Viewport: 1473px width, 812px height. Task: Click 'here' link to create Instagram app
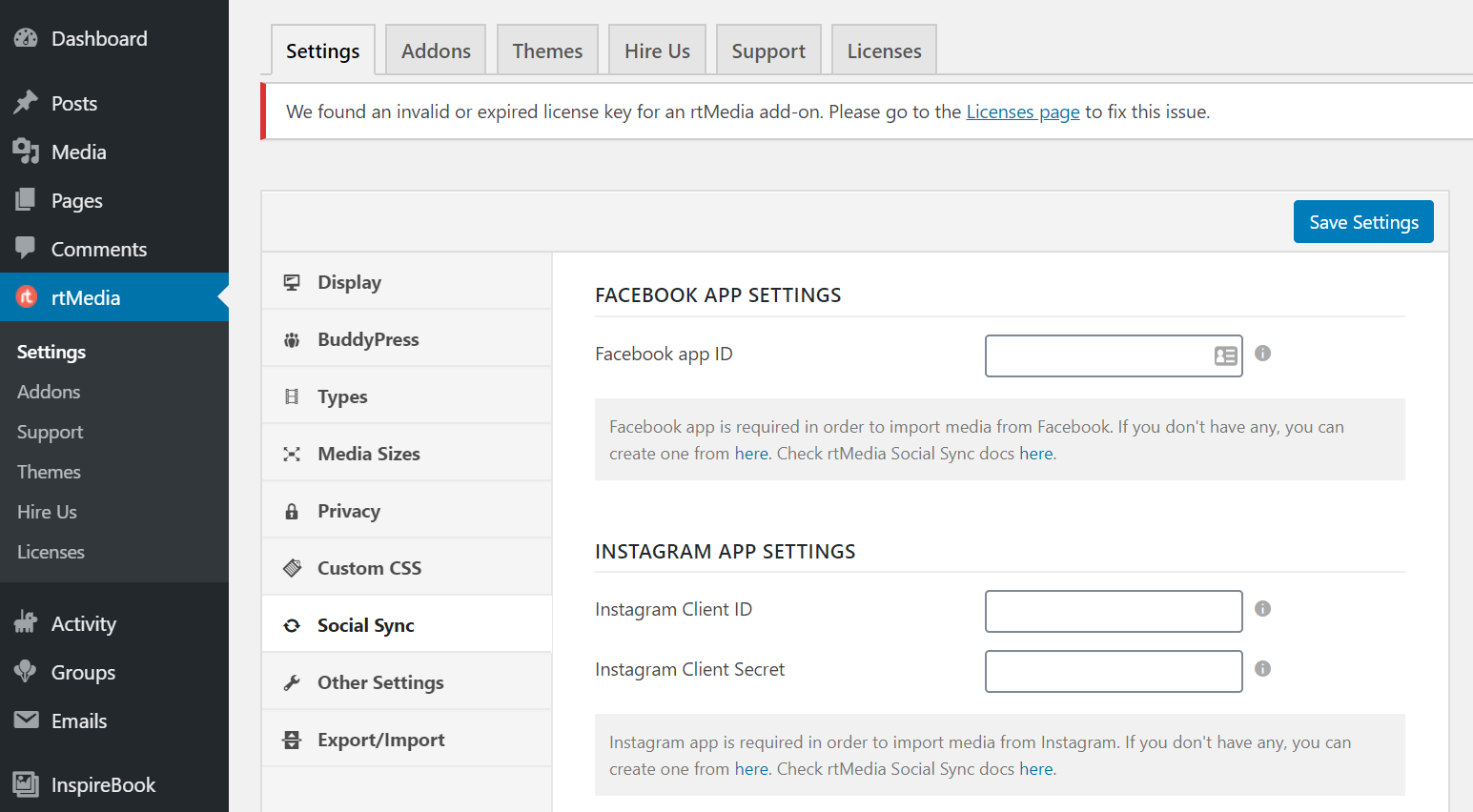(751, 769)
